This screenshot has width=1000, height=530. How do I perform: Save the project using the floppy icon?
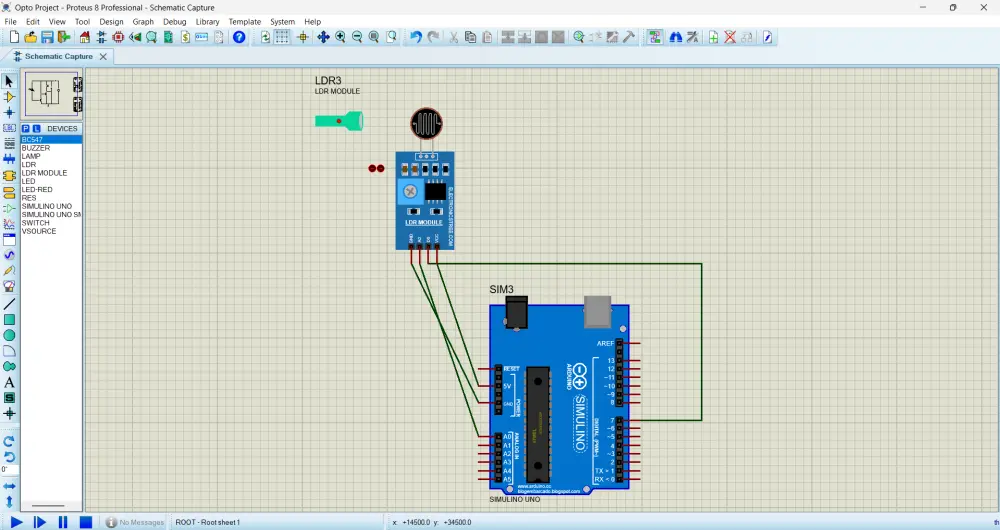[47, 37]
